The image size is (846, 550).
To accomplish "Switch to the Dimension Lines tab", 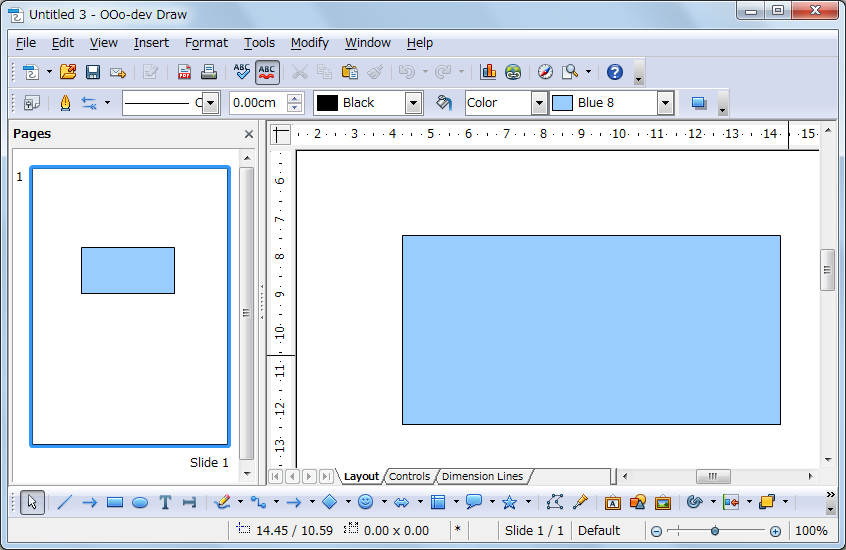I will click(x=482, y=477).
